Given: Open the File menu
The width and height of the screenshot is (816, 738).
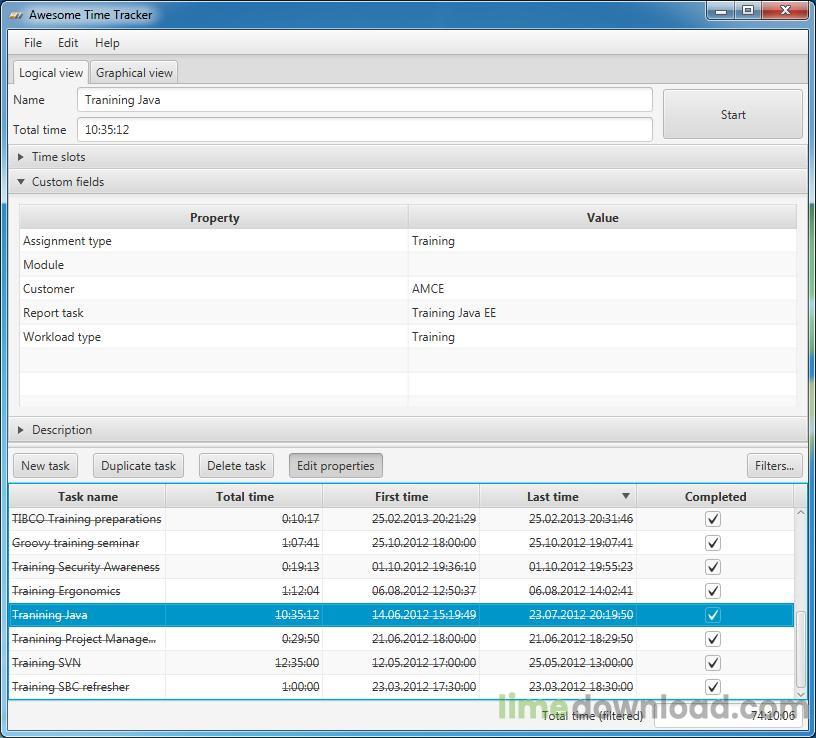Looking at the screenshot, I should tap(33, 43).
